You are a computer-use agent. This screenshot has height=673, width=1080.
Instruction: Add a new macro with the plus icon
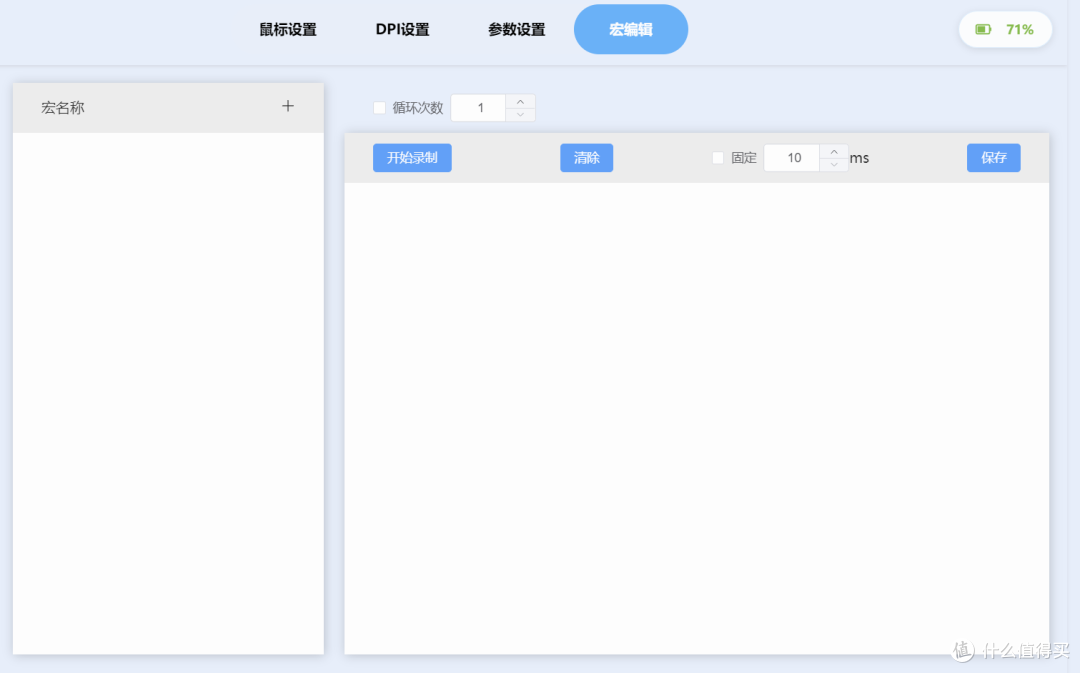288,106
